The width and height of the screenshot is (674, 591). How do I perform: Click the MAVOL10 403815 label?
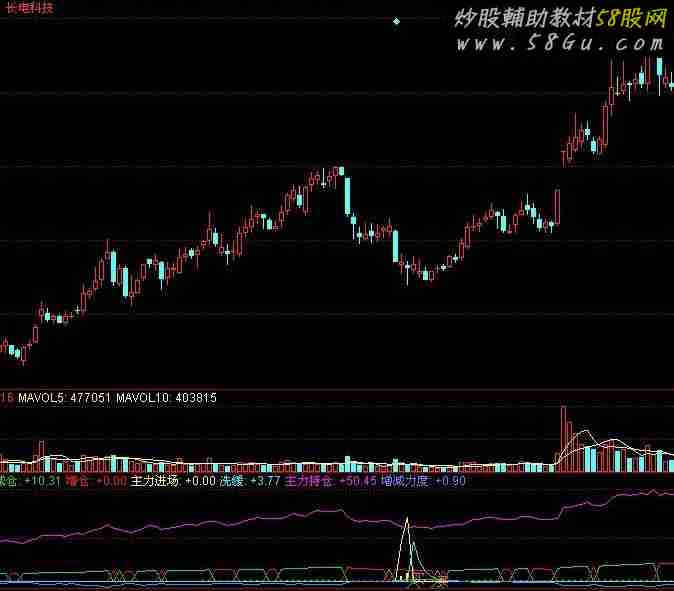pyautogui.click(x=166, y=398)
